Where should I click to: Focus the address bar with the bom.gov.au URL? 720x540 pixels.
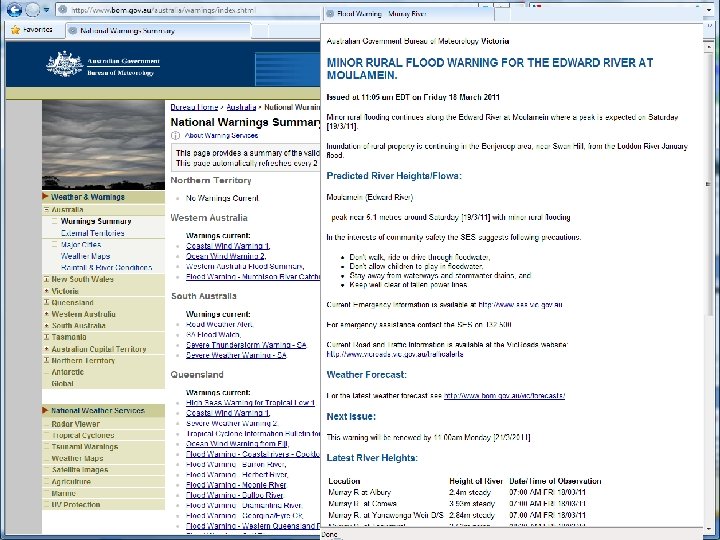click(x=188, y=10)
